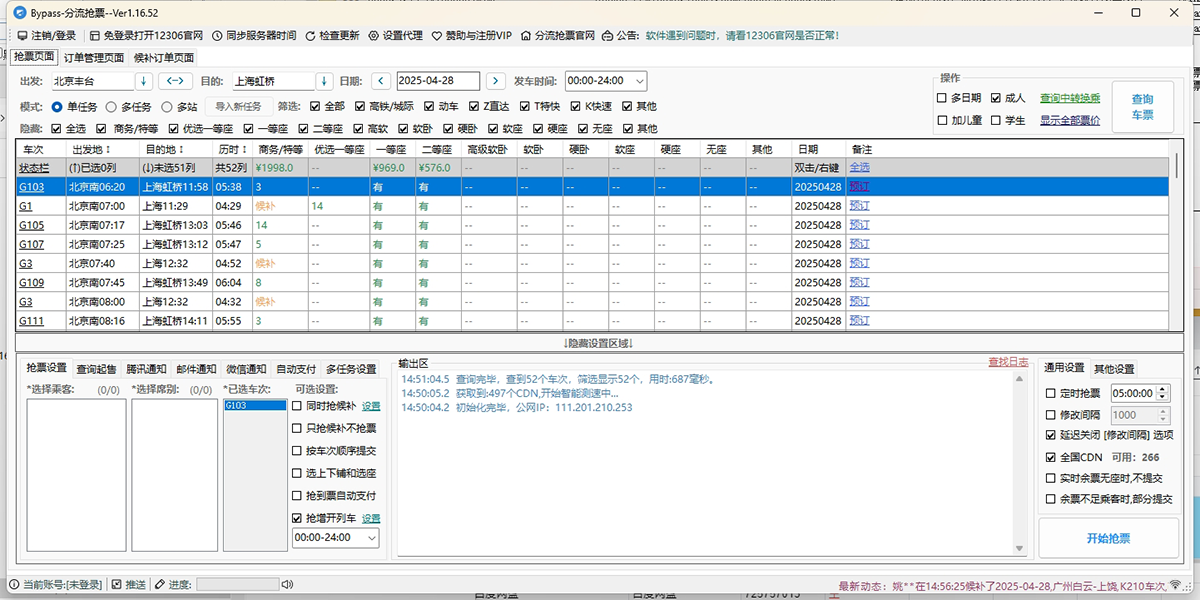This screenshot has height=600, width=1200.
Task: Click the 查询中转换乘 link
Action: [1069, 98]
